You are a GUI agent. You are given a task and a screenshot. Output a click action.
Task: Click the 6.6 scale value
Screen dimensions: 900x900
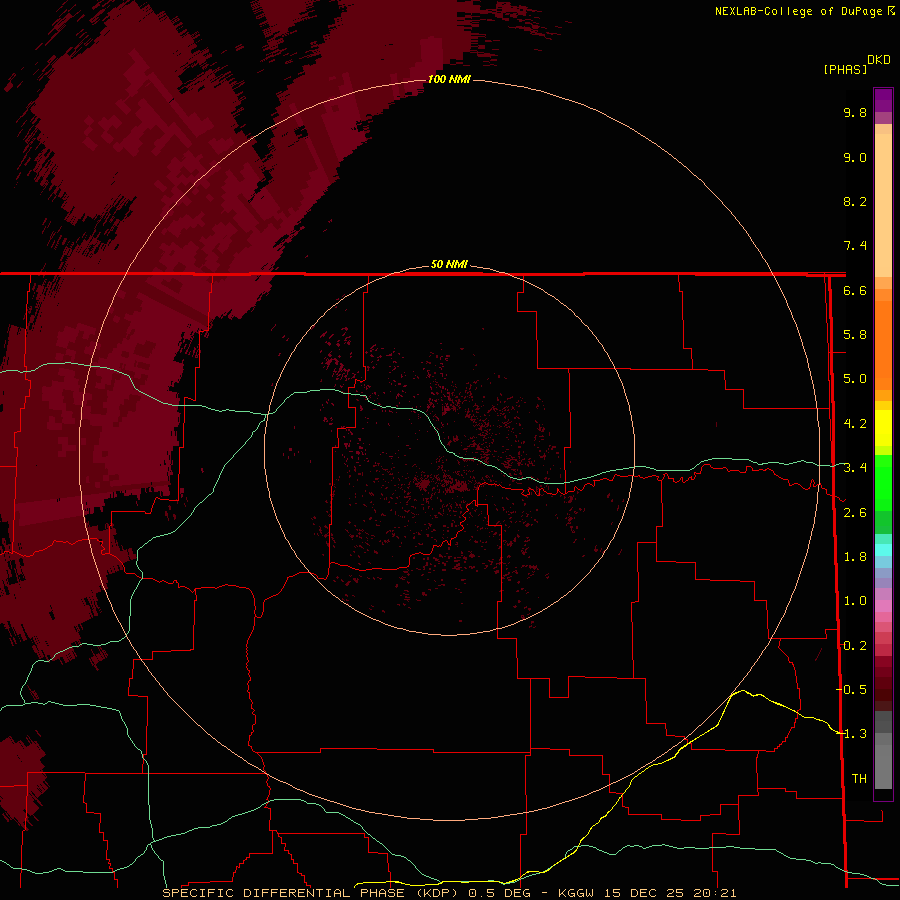(x=855, y=290)
